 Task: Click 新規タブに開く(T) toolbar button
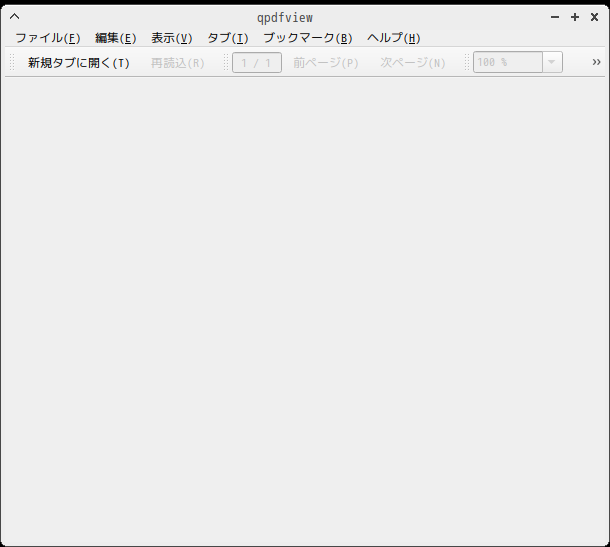(79, 63)
